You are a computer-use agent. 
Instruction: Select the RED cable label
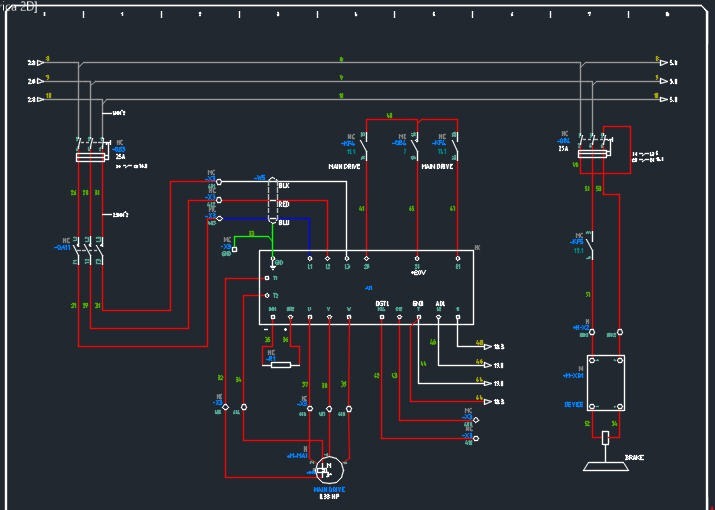click(x=284, y=204)
